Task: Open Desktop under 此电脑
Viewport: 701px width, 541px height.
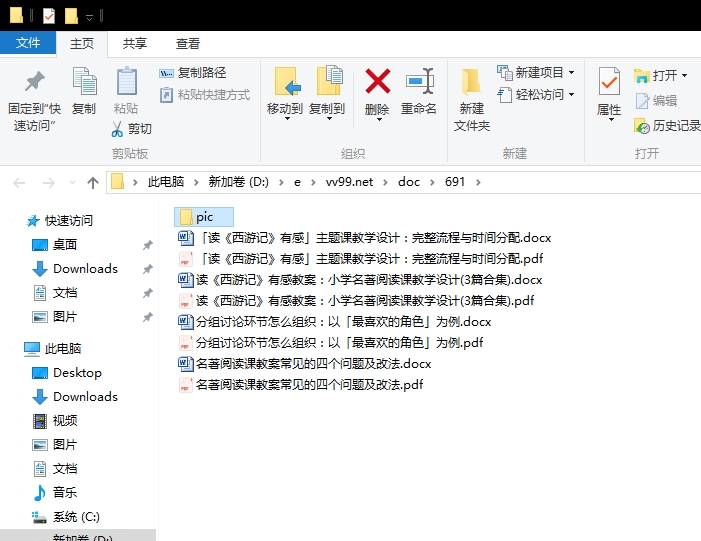Action: click(67, 373)
